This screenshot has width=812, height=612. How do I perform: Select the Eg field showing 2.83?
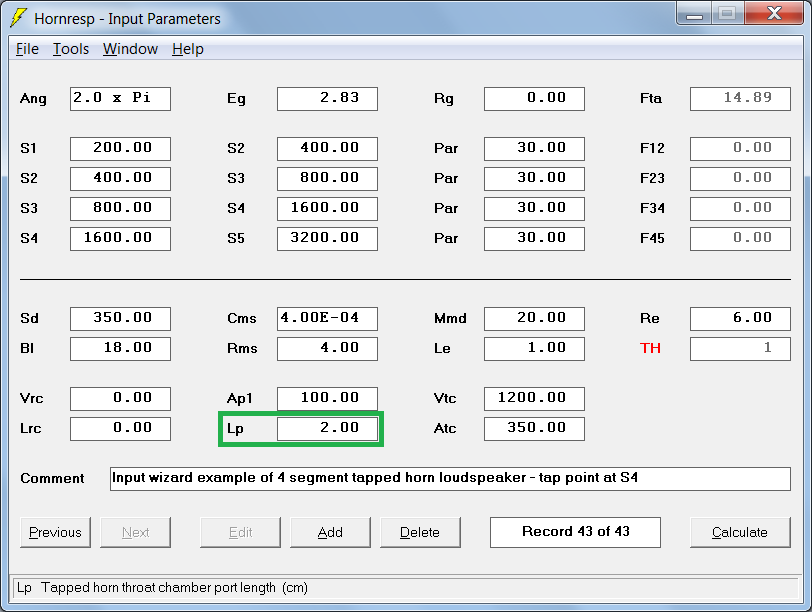(327, 98)
